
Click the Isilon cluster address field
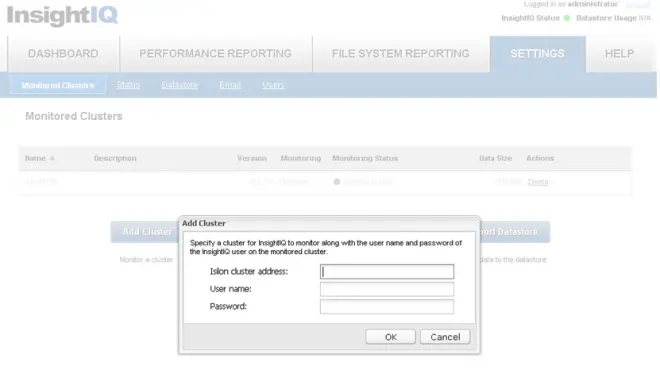(x=387, y=272)
